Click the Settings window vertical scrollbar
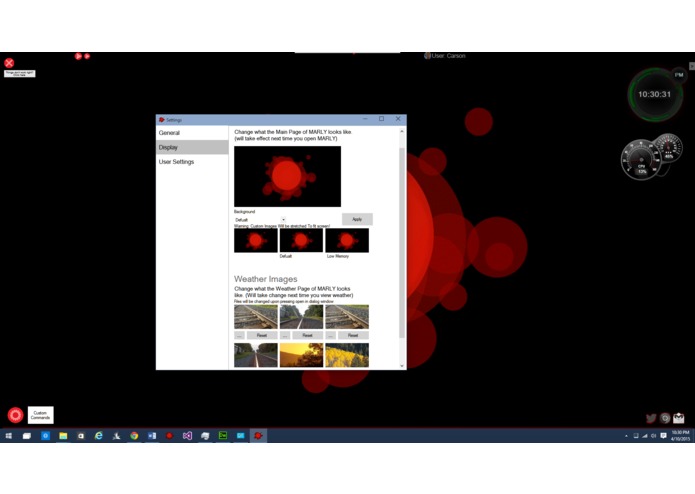Viewport: 695px width, 494px height. click(x=402, y=243)
